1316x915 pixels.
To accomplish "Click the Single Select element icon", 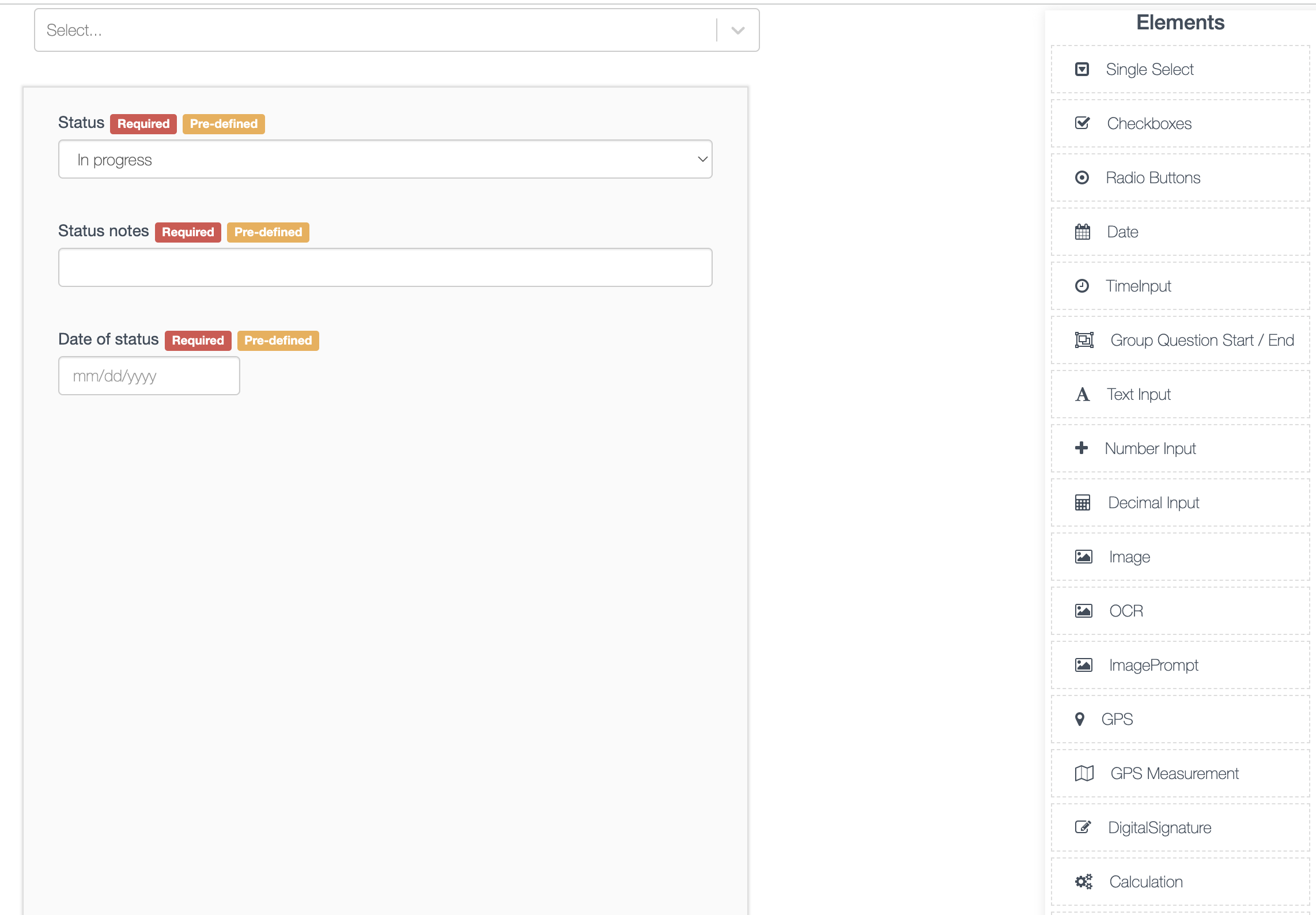I will coord(1082,69).
